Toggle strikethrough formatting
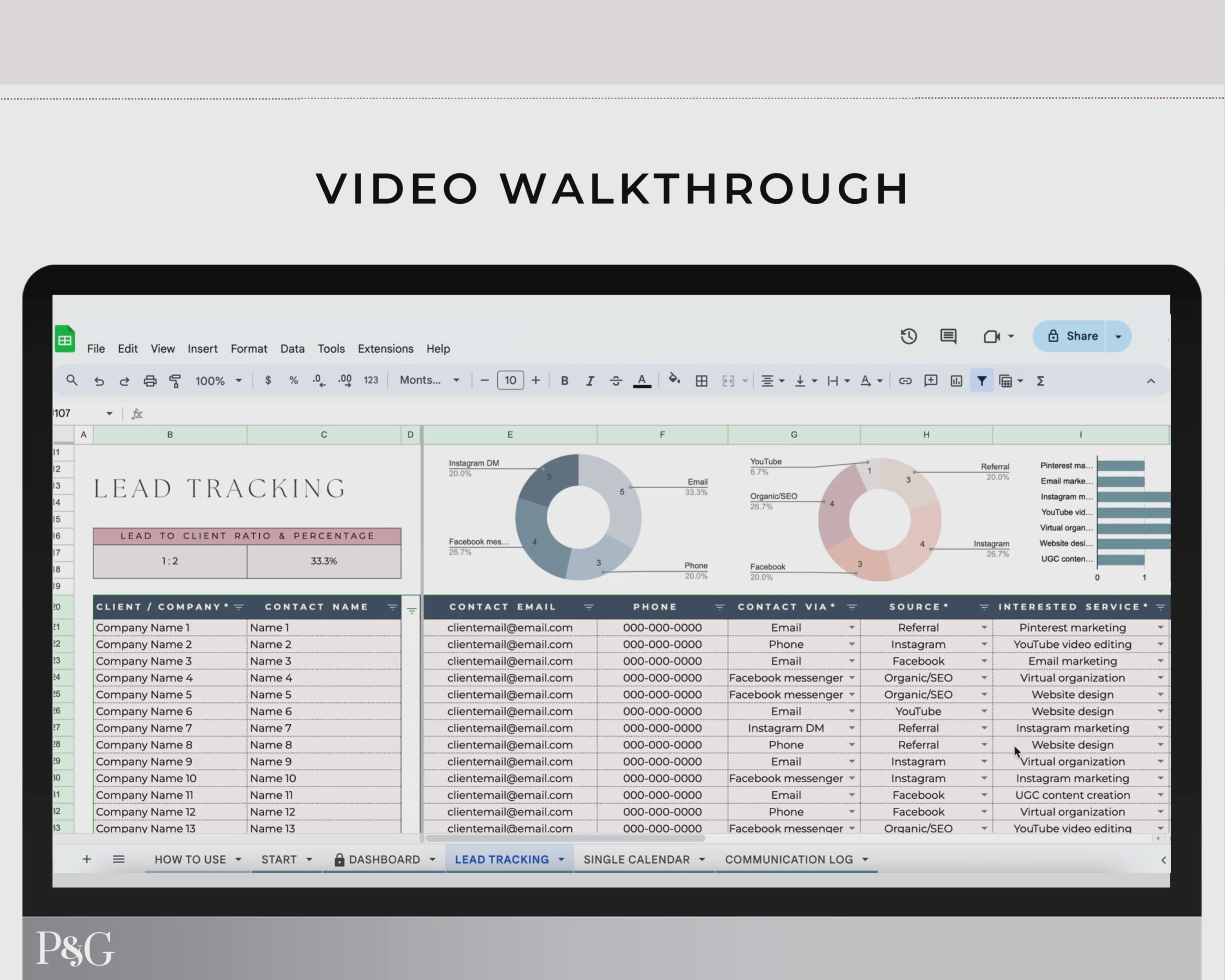 [x=615, y=381]
